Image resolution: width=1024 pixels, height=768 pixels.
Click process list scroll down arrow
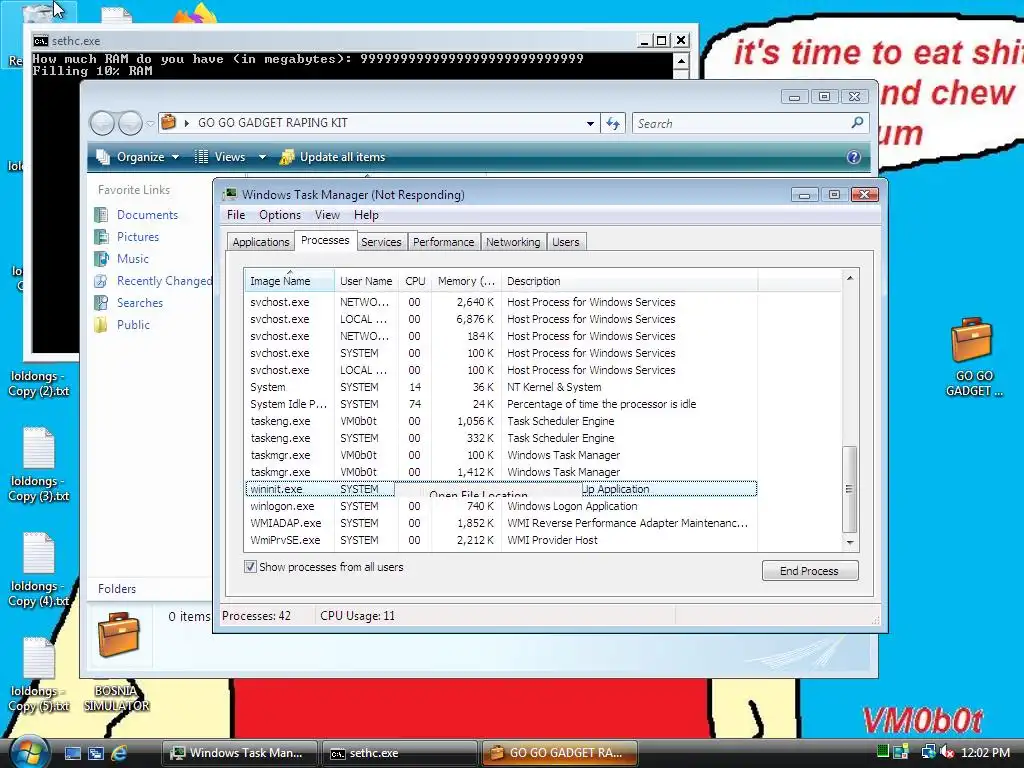(850, 542)
